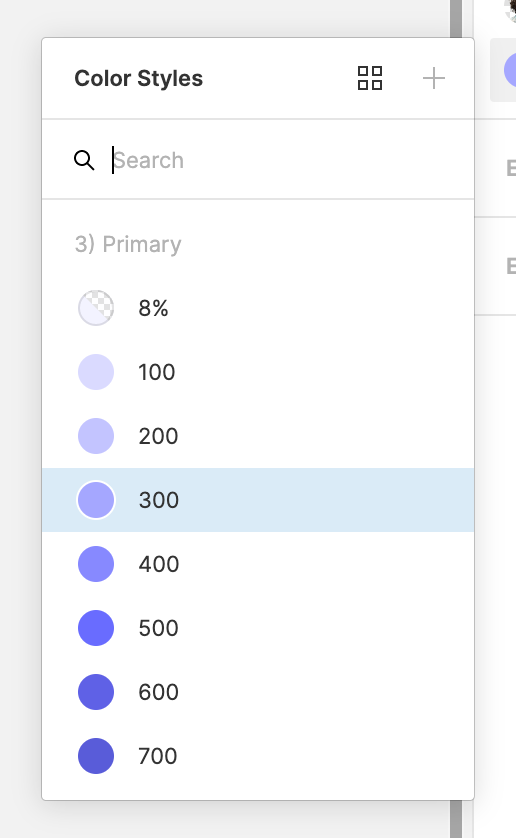Select the 600 color swatch circle
The width and height of the screenshot is (516, 838).
coord(96,692)
